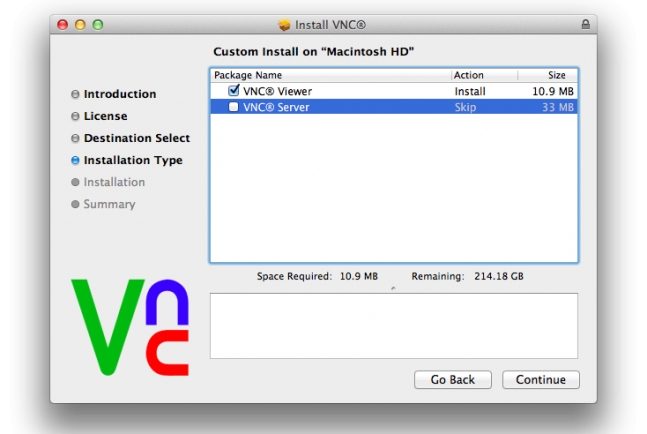The image size is (647, 434).
Task: Uncheck the VNC Viewer checkbox
Action: [234, 90]
